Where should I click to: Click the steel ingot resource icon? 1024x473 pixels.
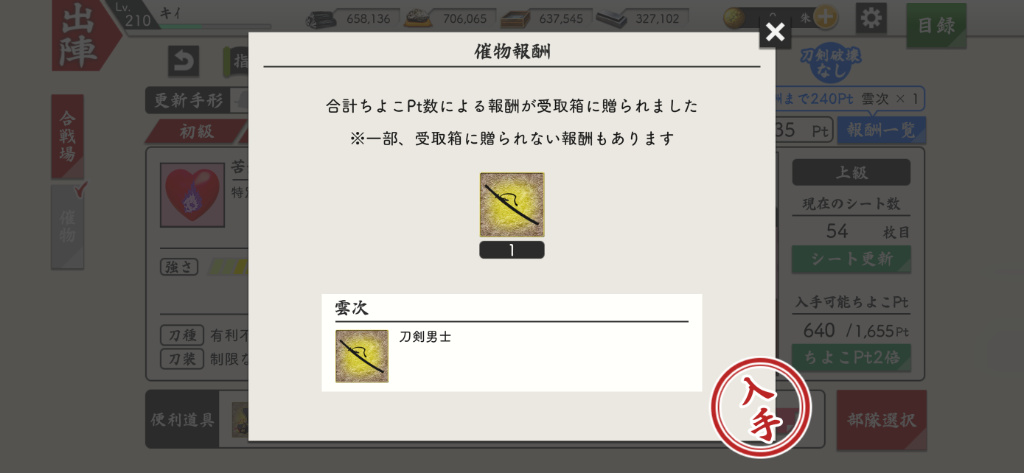coord(611,19)
